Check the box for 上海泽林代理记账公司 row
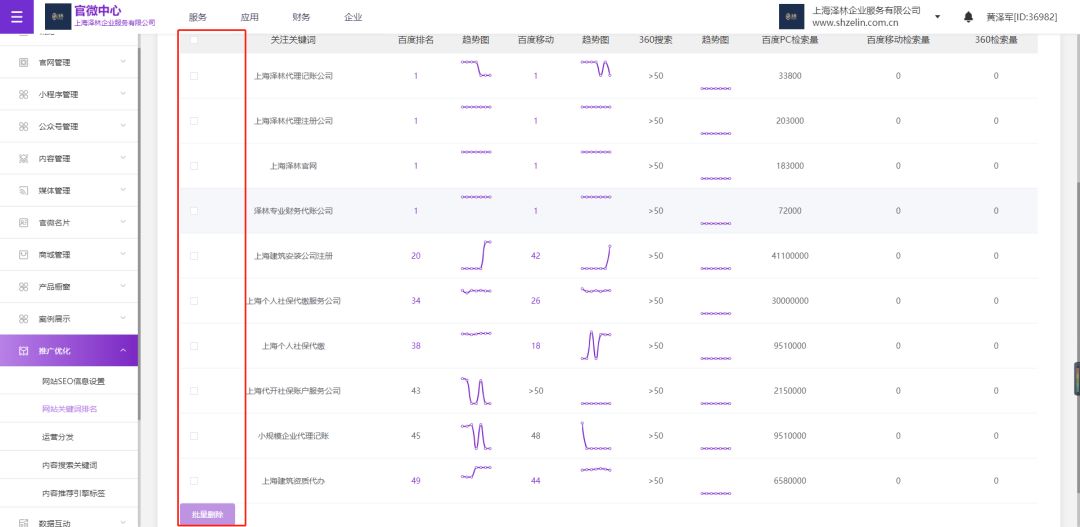The image size is (1080, 527). coord(194,76)
